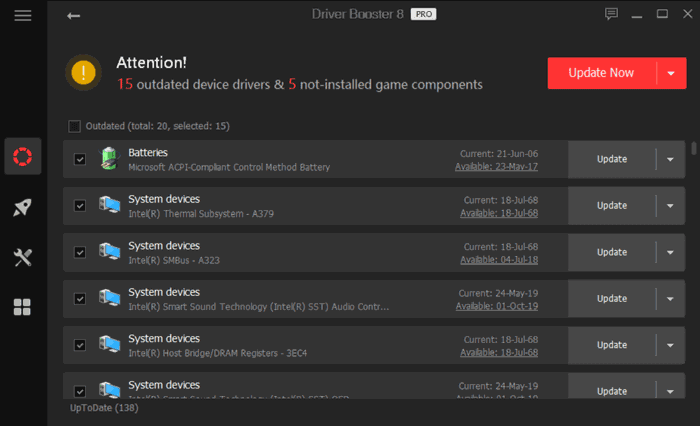This screenshot has width=700, height=426.
Task: Toggle the select-all Outdated checkbox
Action: [x=74, y=126]
